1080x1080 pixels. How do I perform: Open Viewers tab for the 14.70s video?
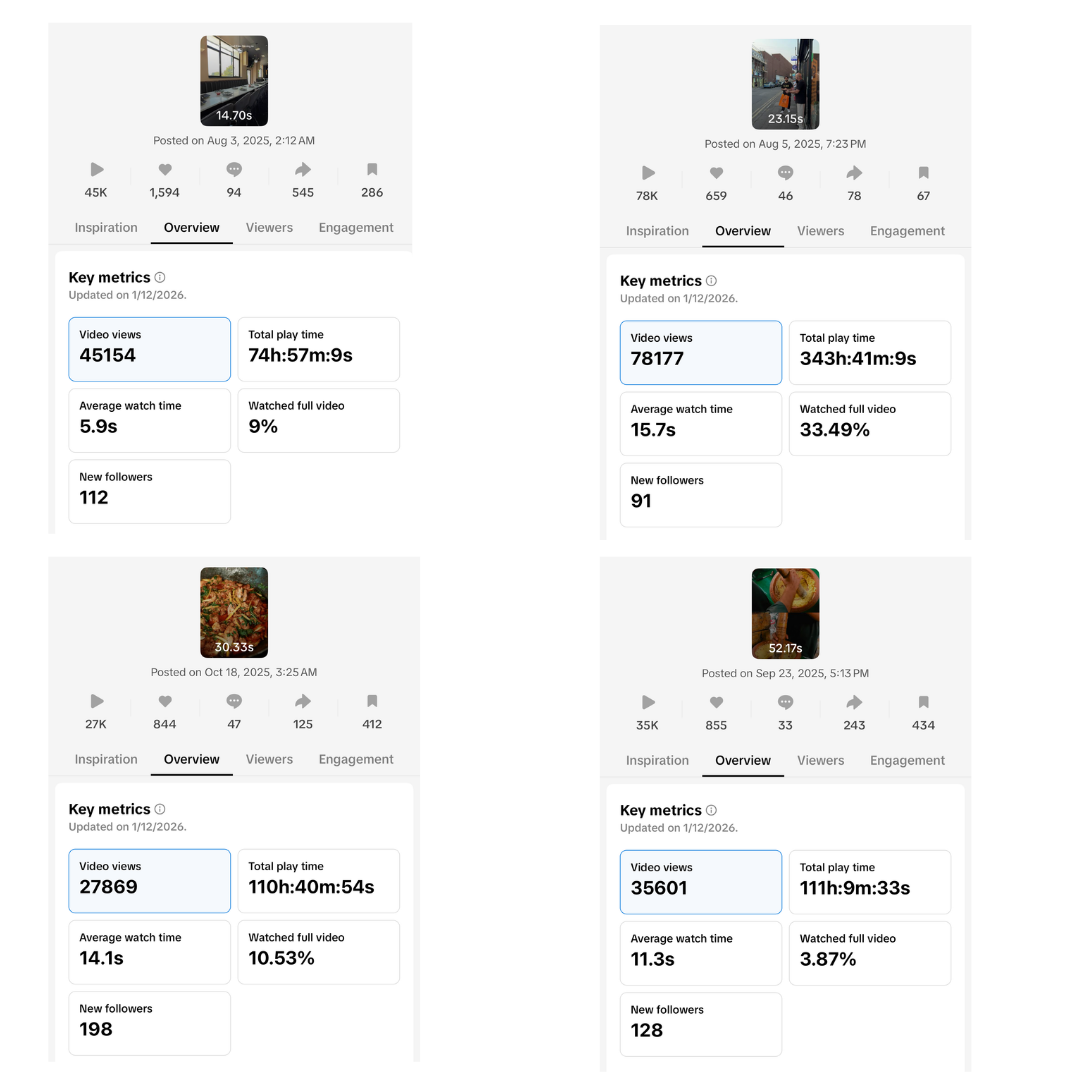point(269,228)
